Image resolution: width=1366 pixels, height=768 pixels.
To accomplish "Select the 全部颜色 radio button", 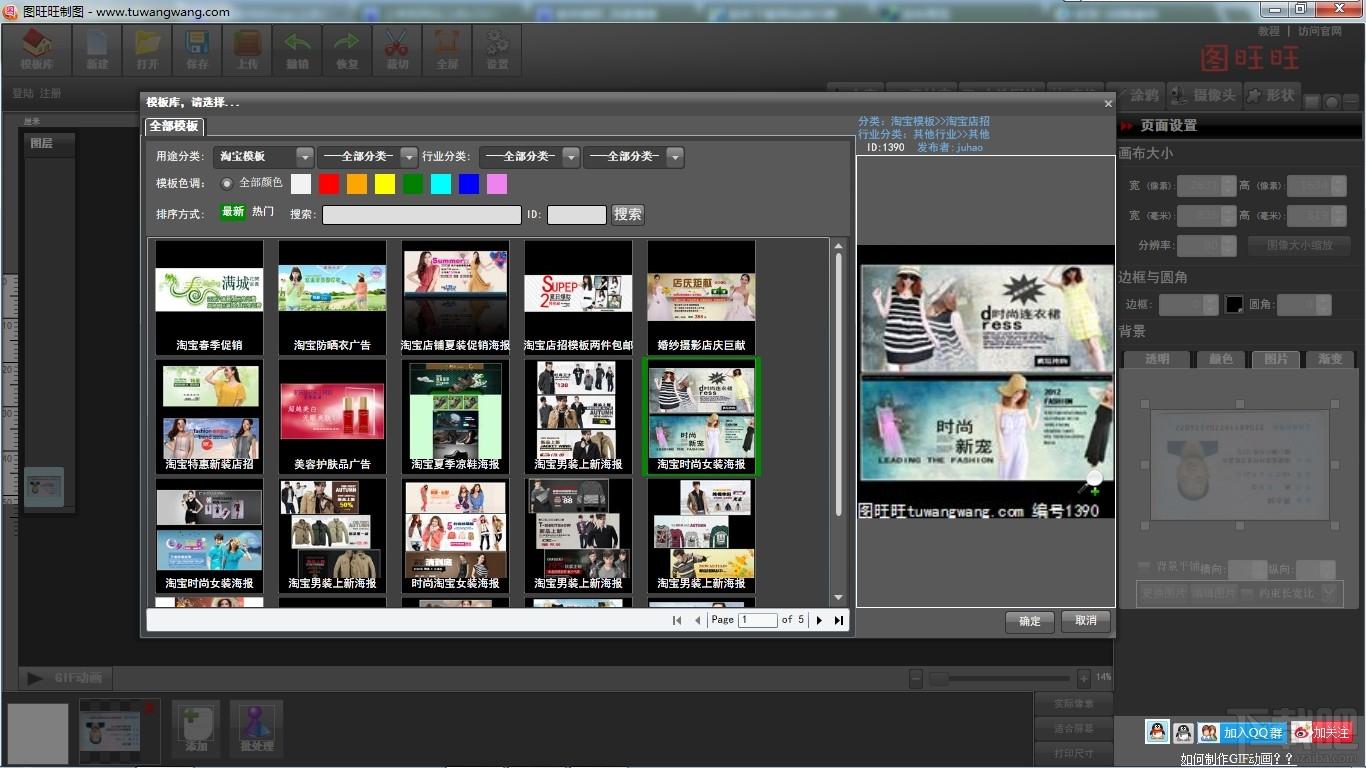I will coord(227,183).
